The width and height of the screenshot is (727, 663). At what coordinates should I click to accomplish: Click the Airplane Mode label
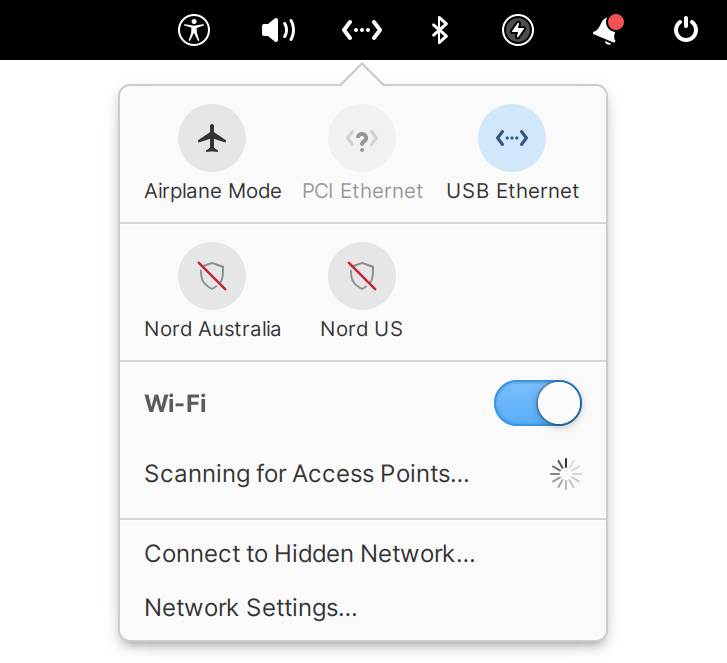[213, 191]
